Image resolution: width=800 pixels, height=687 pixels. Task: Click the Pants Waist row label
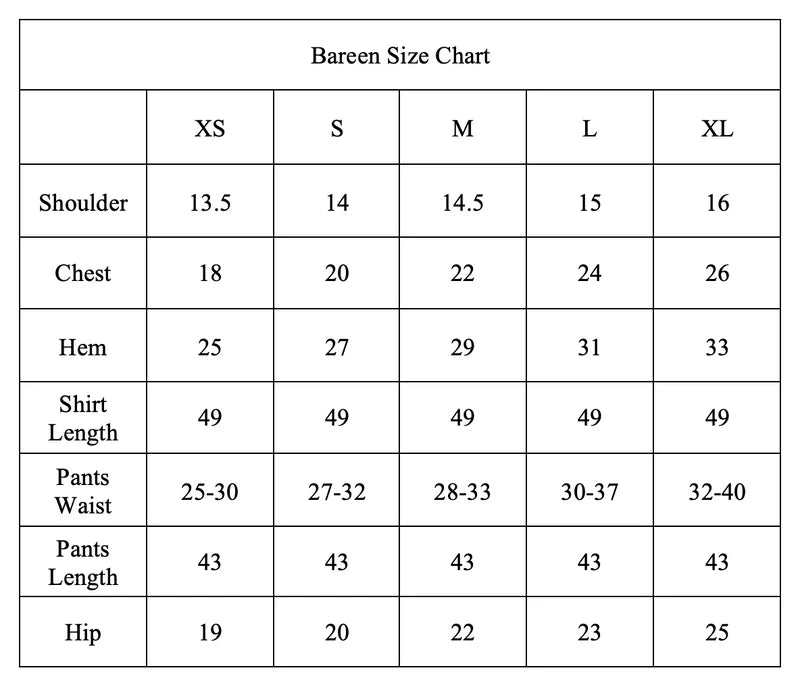[x=83, y=491]
